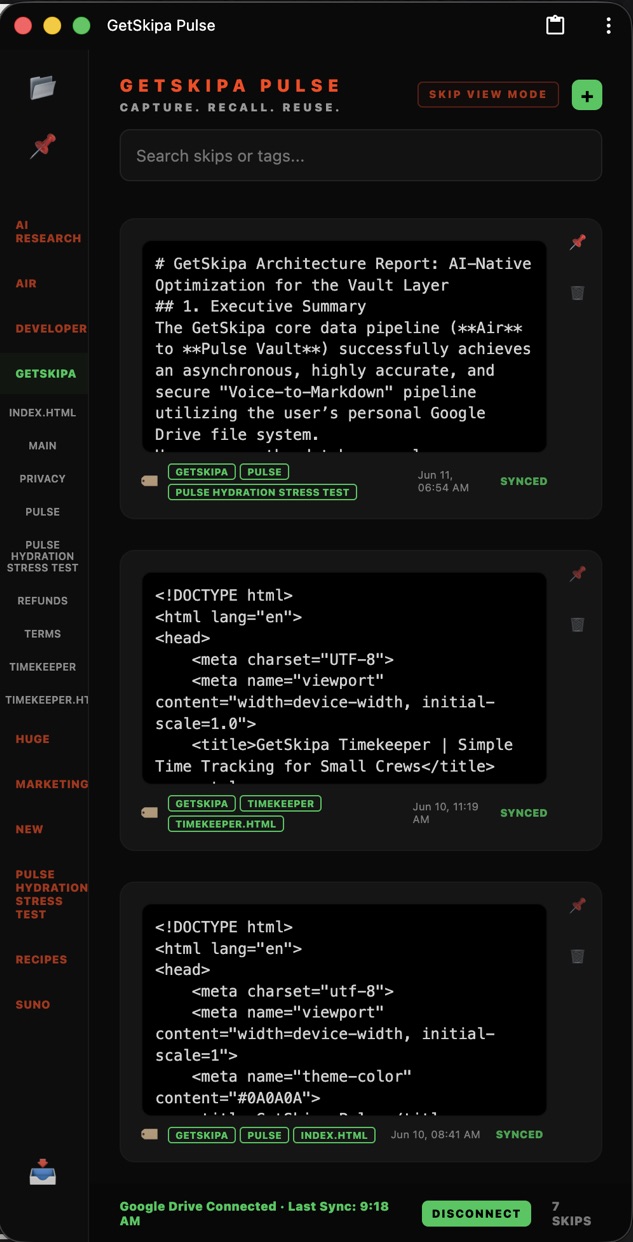Screen dimensions: 633x1242
Task: Select the TIMEKEEPER.HTML sidebar sub-tag
Action: (x=46, y=700)
